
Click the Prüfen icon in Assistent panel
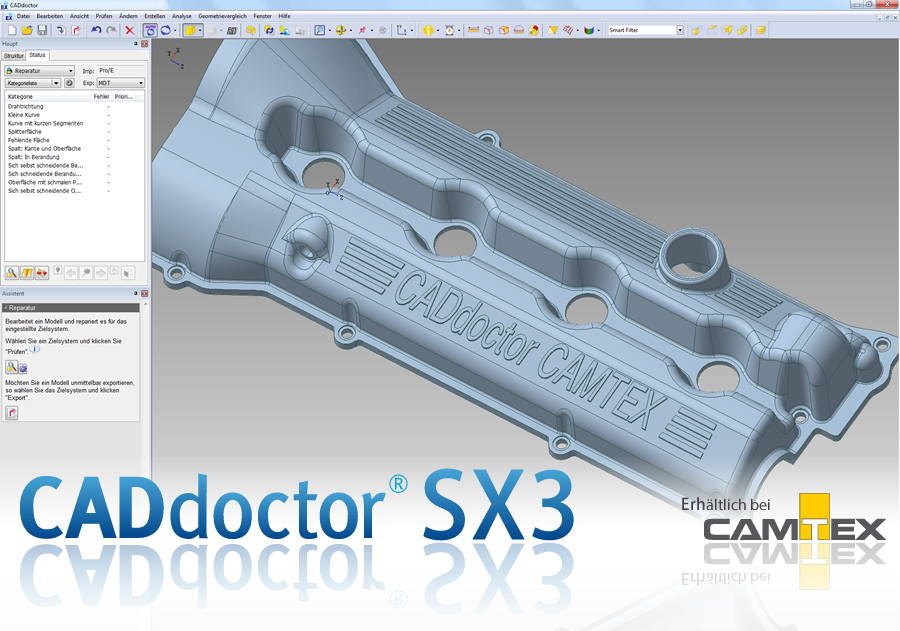coord(11,366)
